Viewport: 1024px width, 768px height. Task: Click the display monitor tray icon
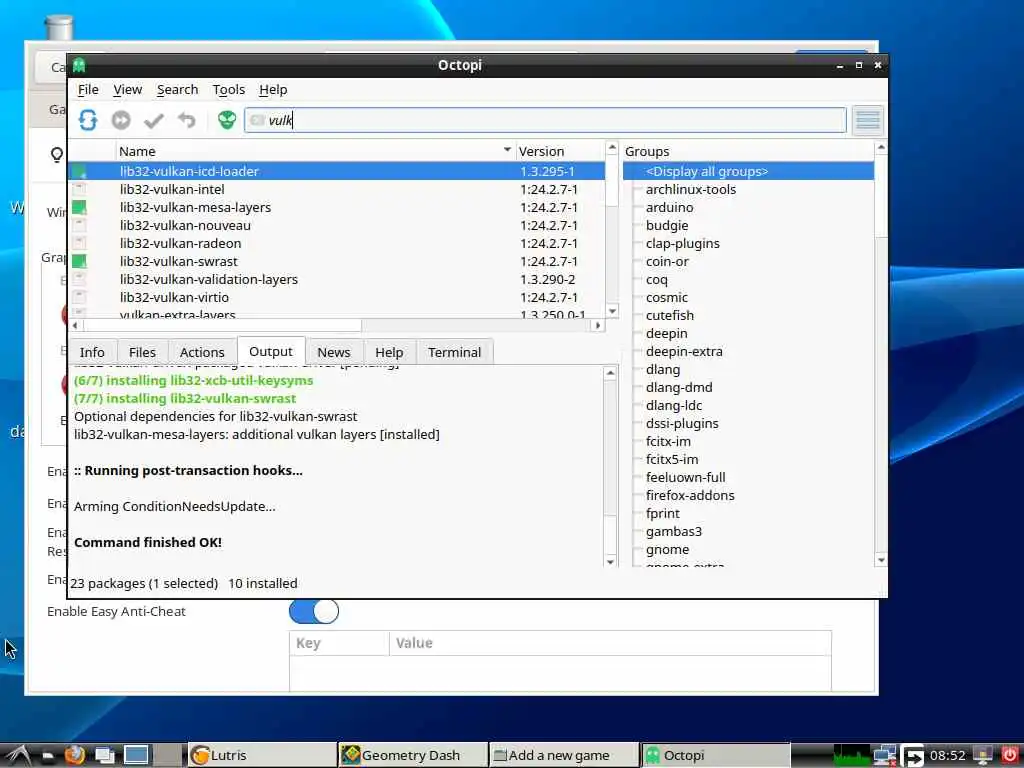(983, 756)
